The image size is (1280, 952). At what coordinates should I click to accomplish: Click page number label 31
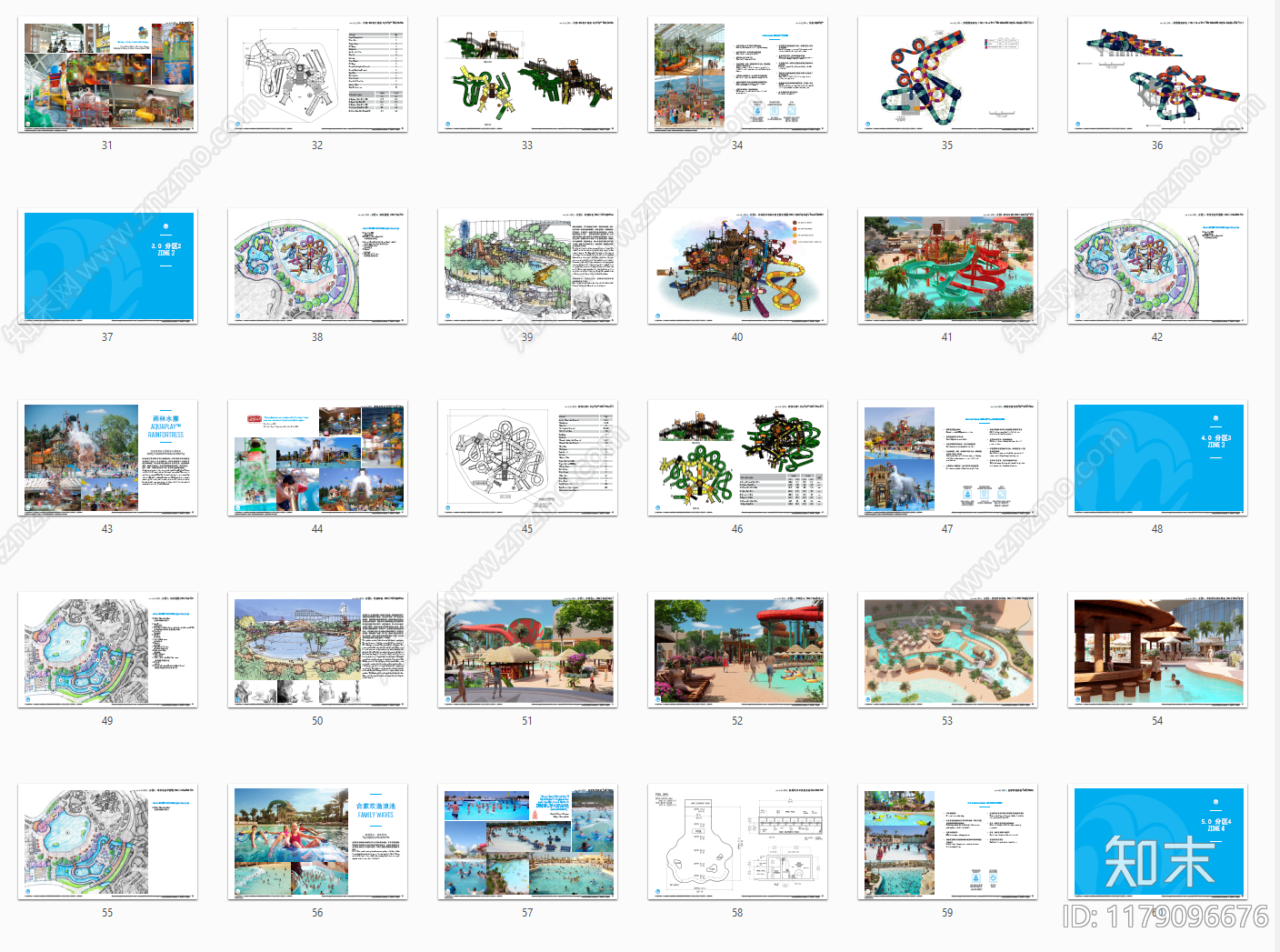click(107, 145)
